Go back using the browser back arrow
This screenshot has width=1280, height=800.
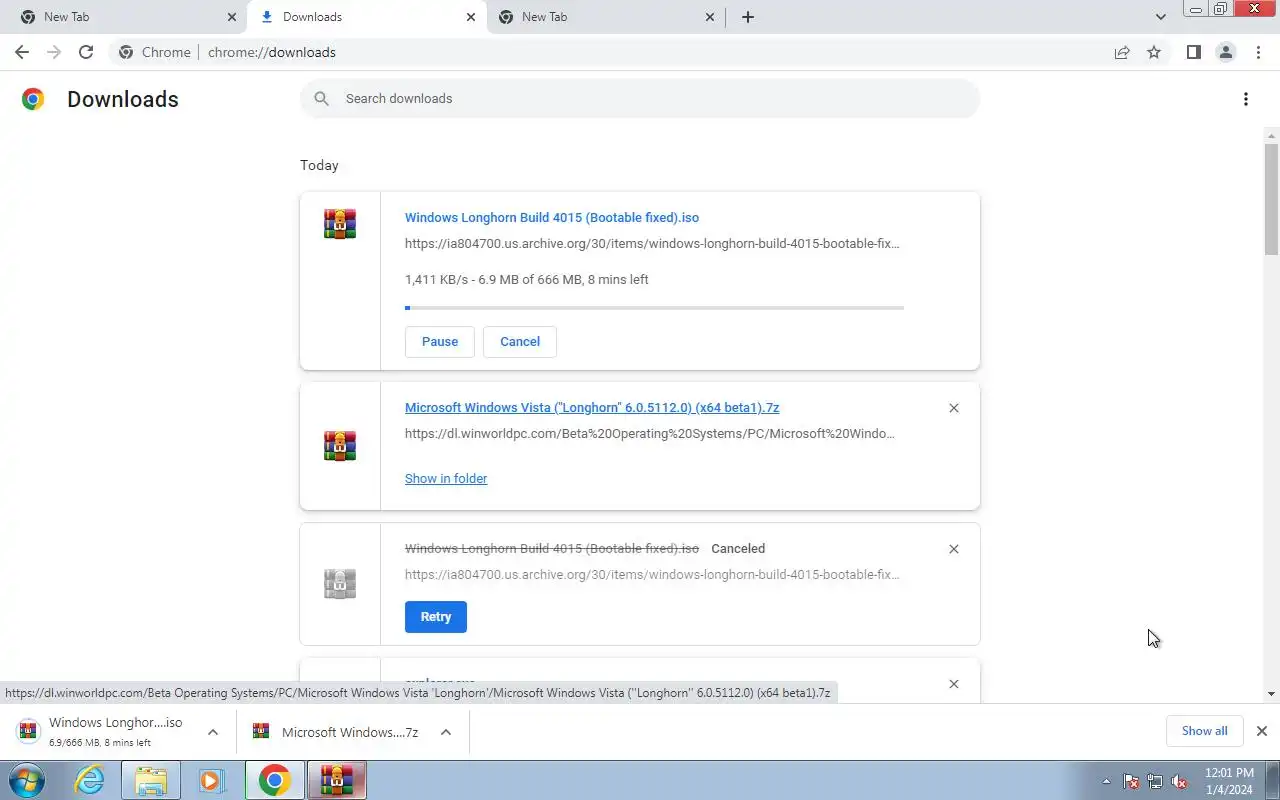pyautogui.click(x=22, y=52)
